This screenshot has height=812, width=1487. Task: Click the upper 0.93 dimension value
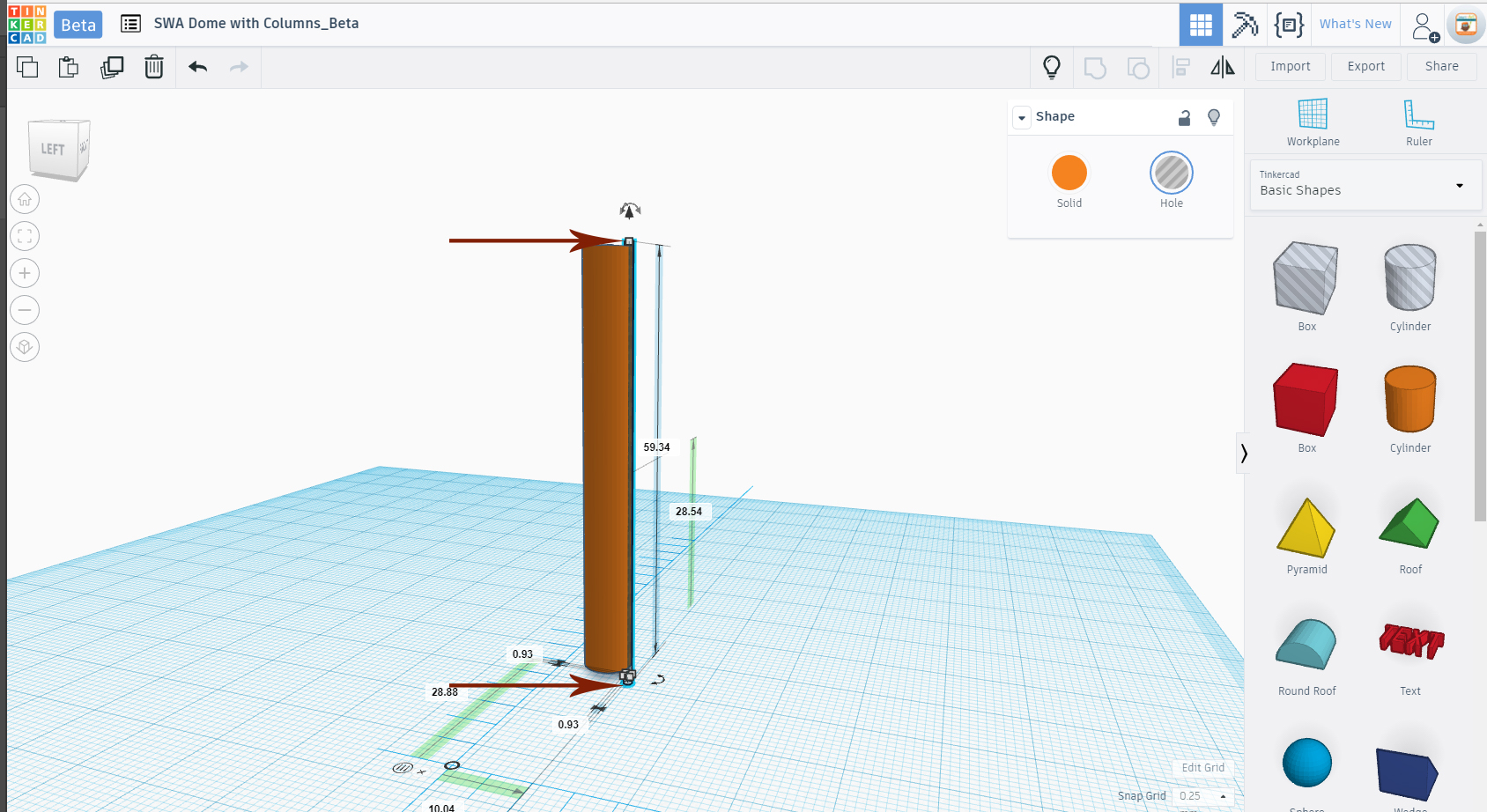(522, 654)
